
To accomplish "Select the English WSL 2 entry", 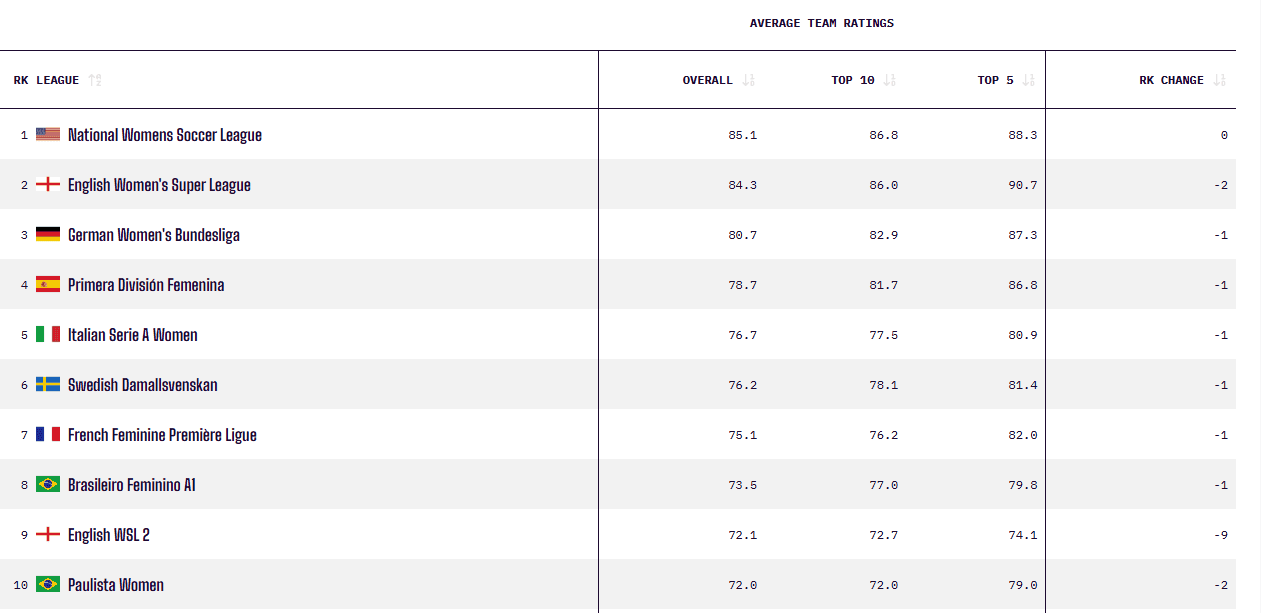I will [109, 535].
